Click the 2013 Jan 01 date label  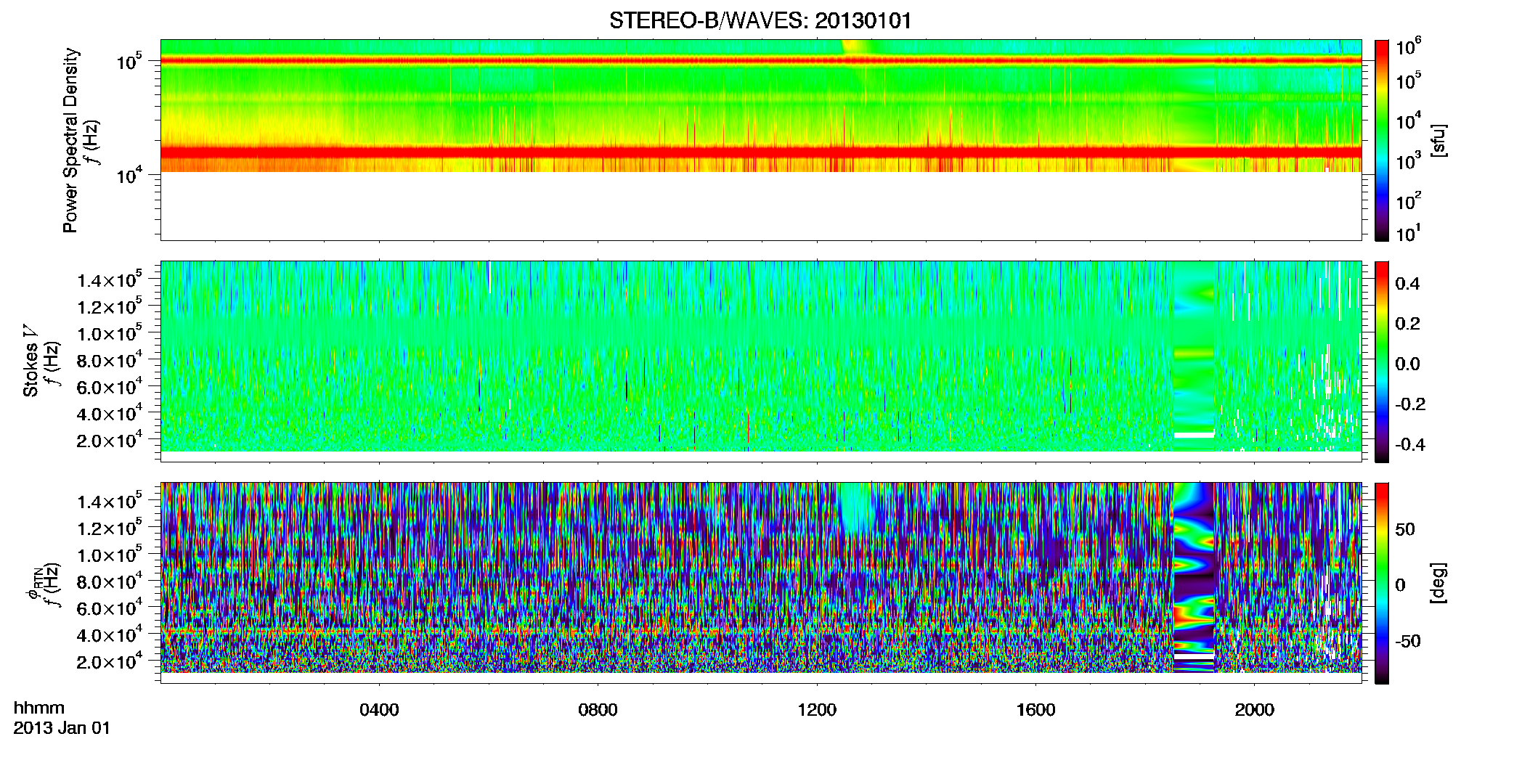[x=62, y=728]
